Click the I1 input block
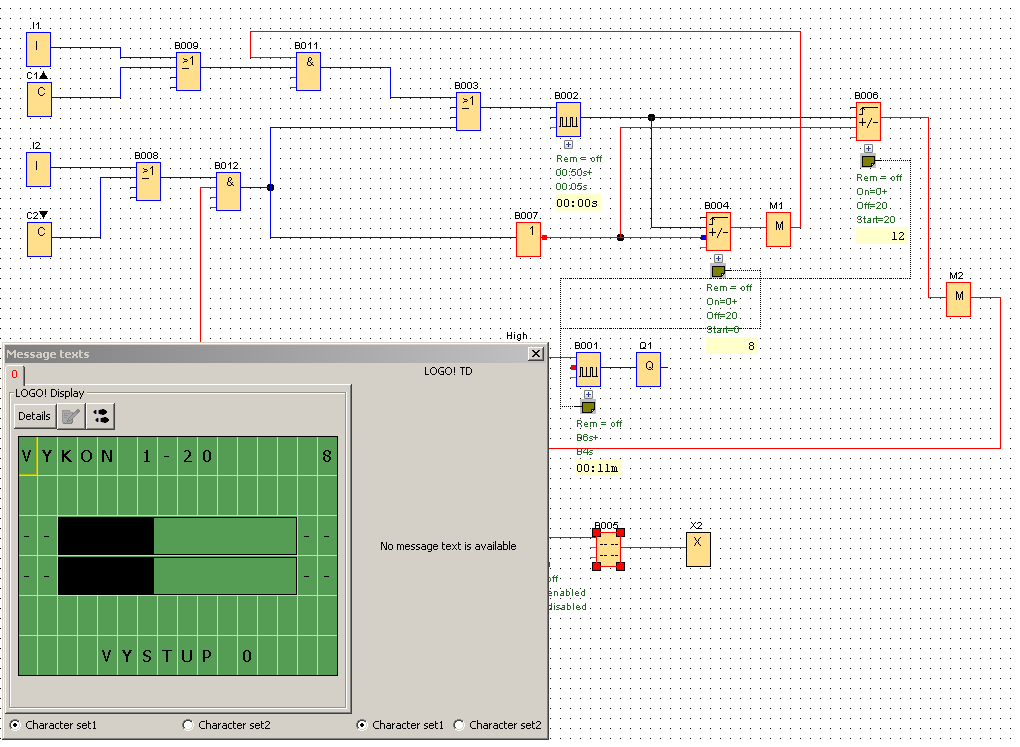 (38, 48)
